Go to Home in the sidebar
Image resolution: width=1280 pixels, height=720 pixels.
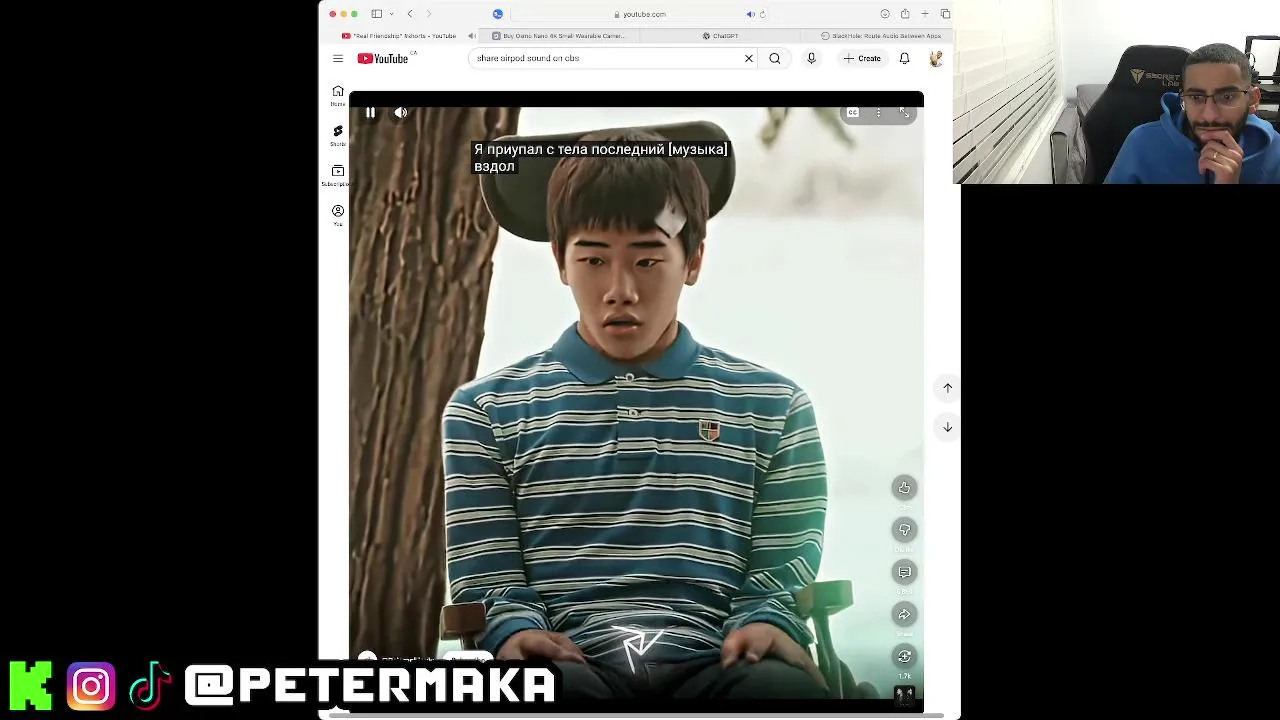tap(338, 95)
